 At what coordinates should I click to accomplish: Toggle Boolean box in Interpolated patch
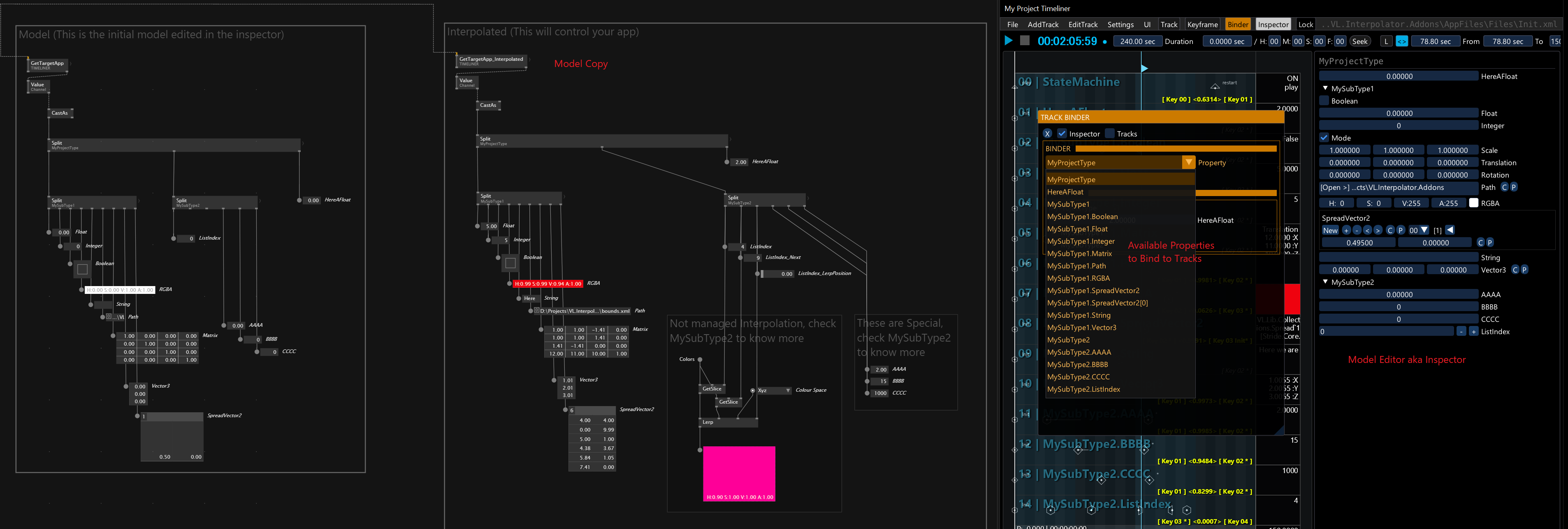(510, 263)
